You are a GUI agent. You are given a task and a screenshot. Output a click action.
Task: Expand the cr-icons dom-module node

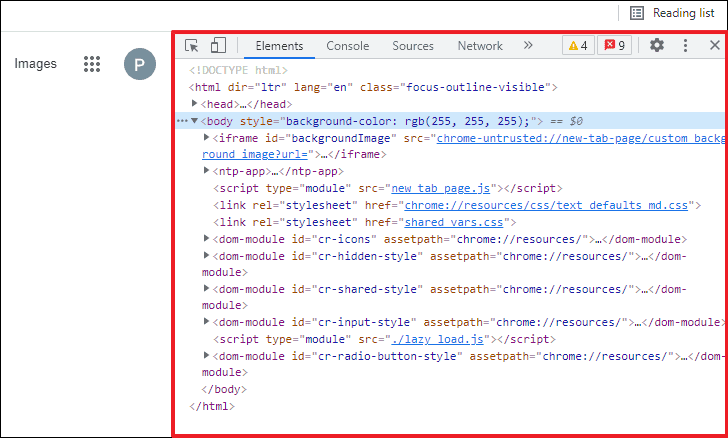point(207,238)
